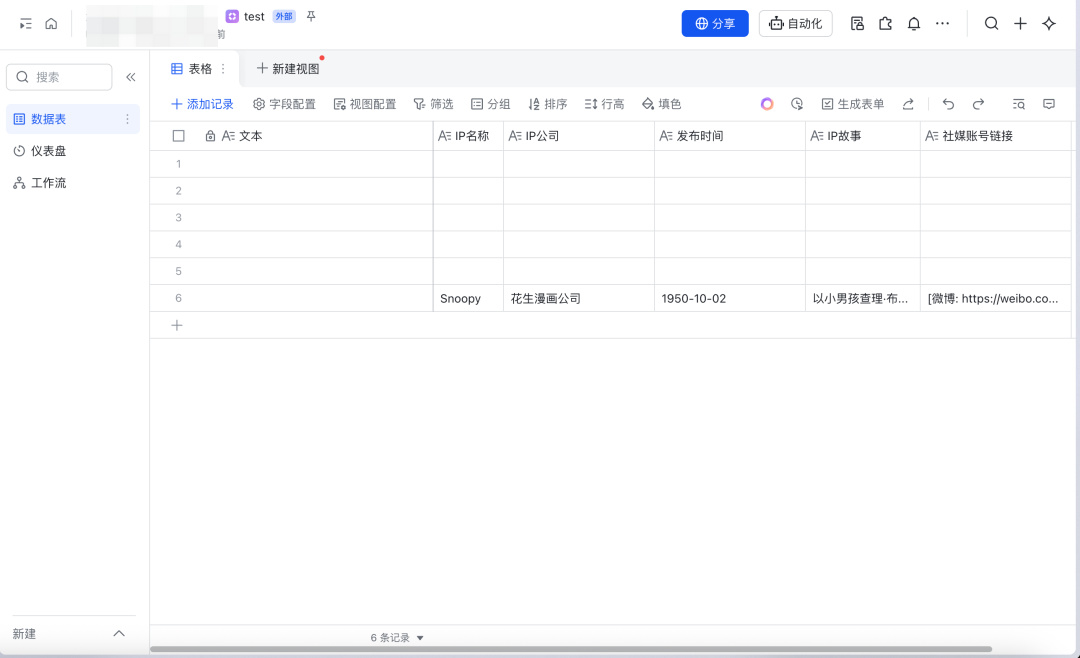The width and height of the screenshot is (1080, 658).
Task: Click 新建视图 to create view
Action: pyautogui.click(x=288, y=69)
